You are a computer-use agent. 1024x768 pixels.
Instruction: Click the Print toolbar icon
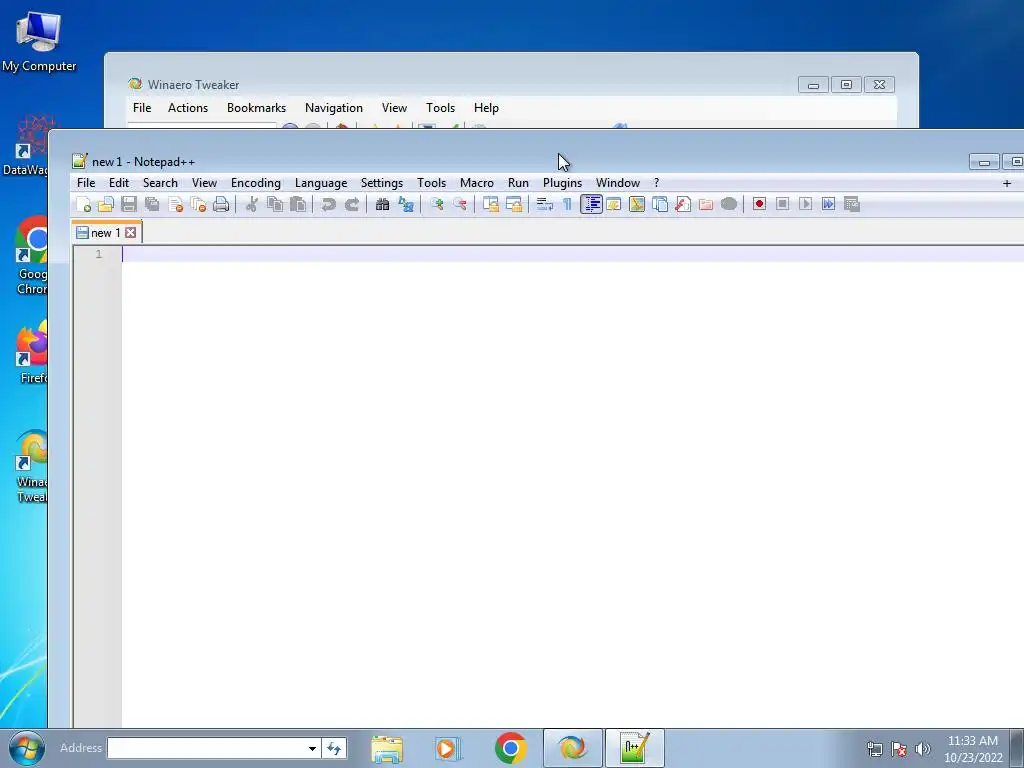(x=221, y=204)
